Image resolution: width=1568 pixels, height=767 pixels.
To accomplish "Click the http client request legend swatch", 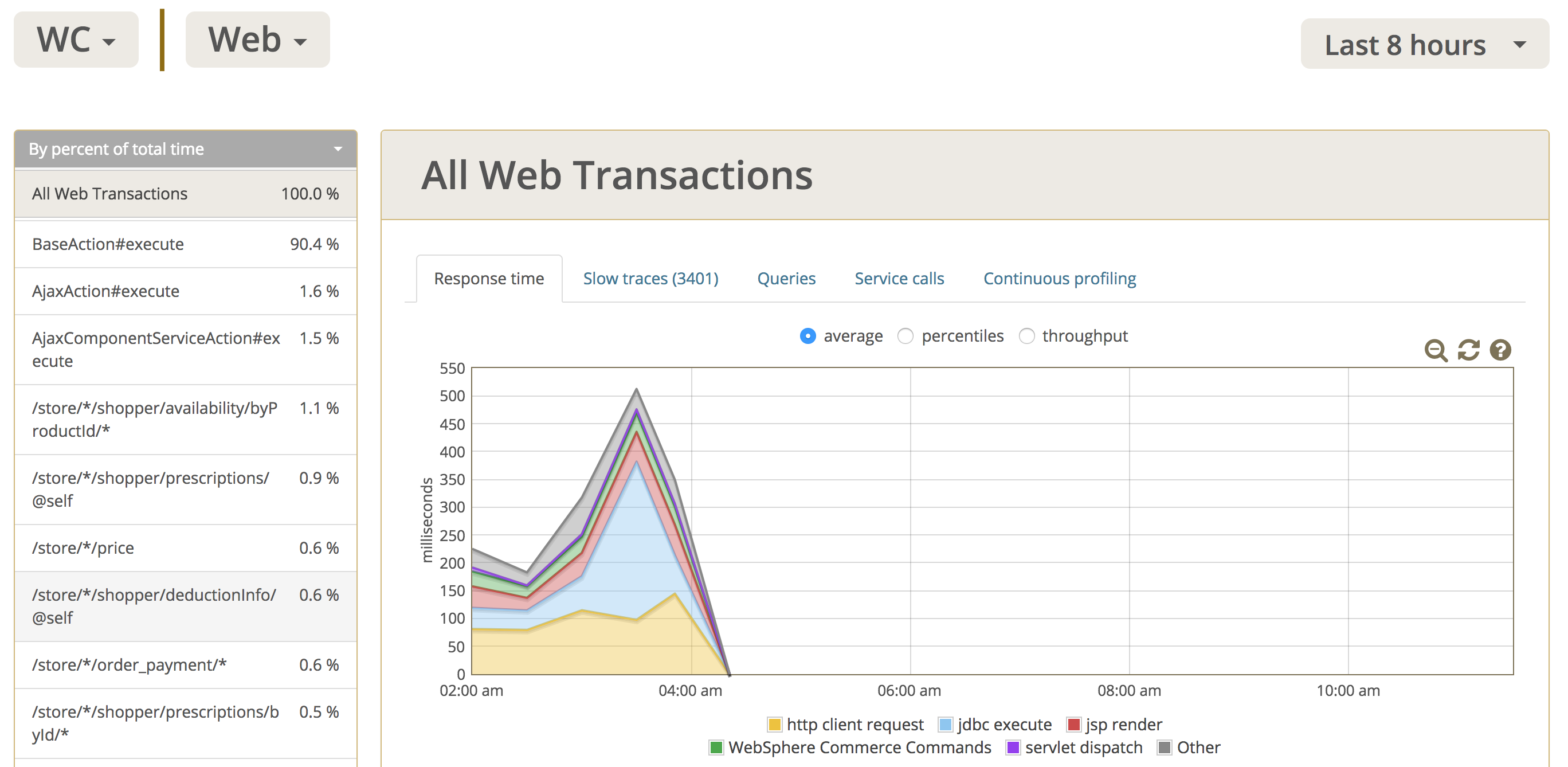I will 774,725.
